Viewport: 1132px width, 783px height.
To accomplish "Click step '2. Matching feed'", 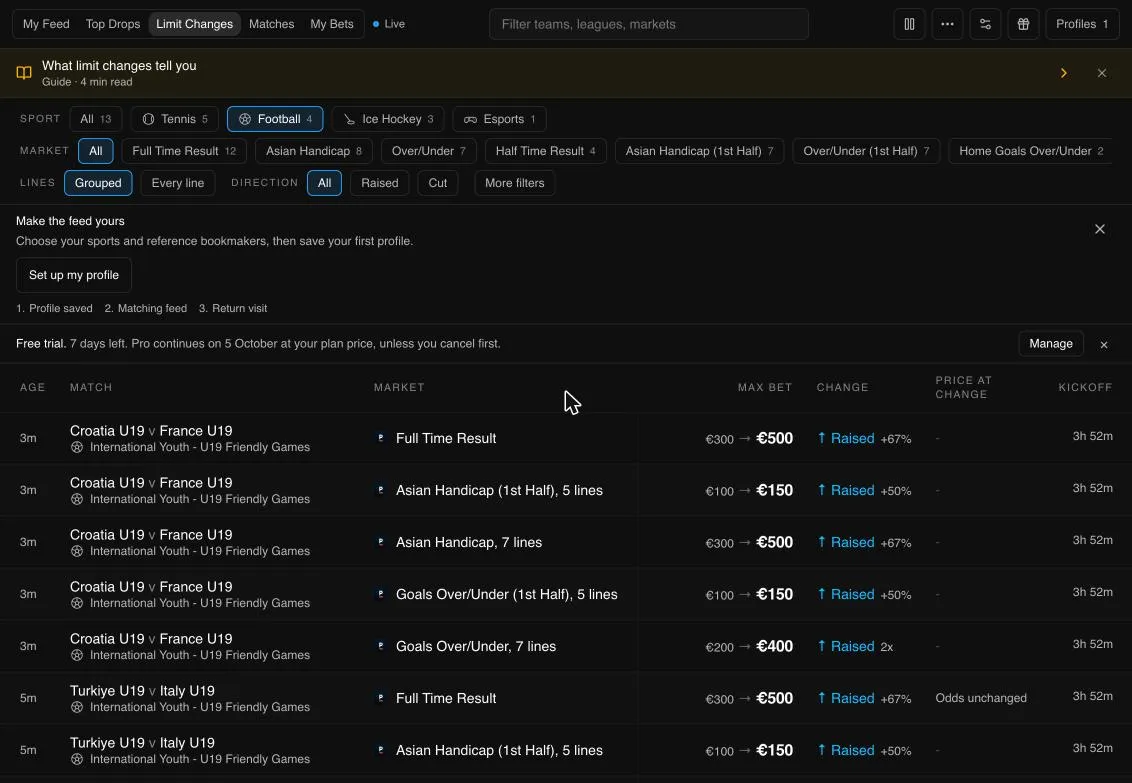I will 145,308.
